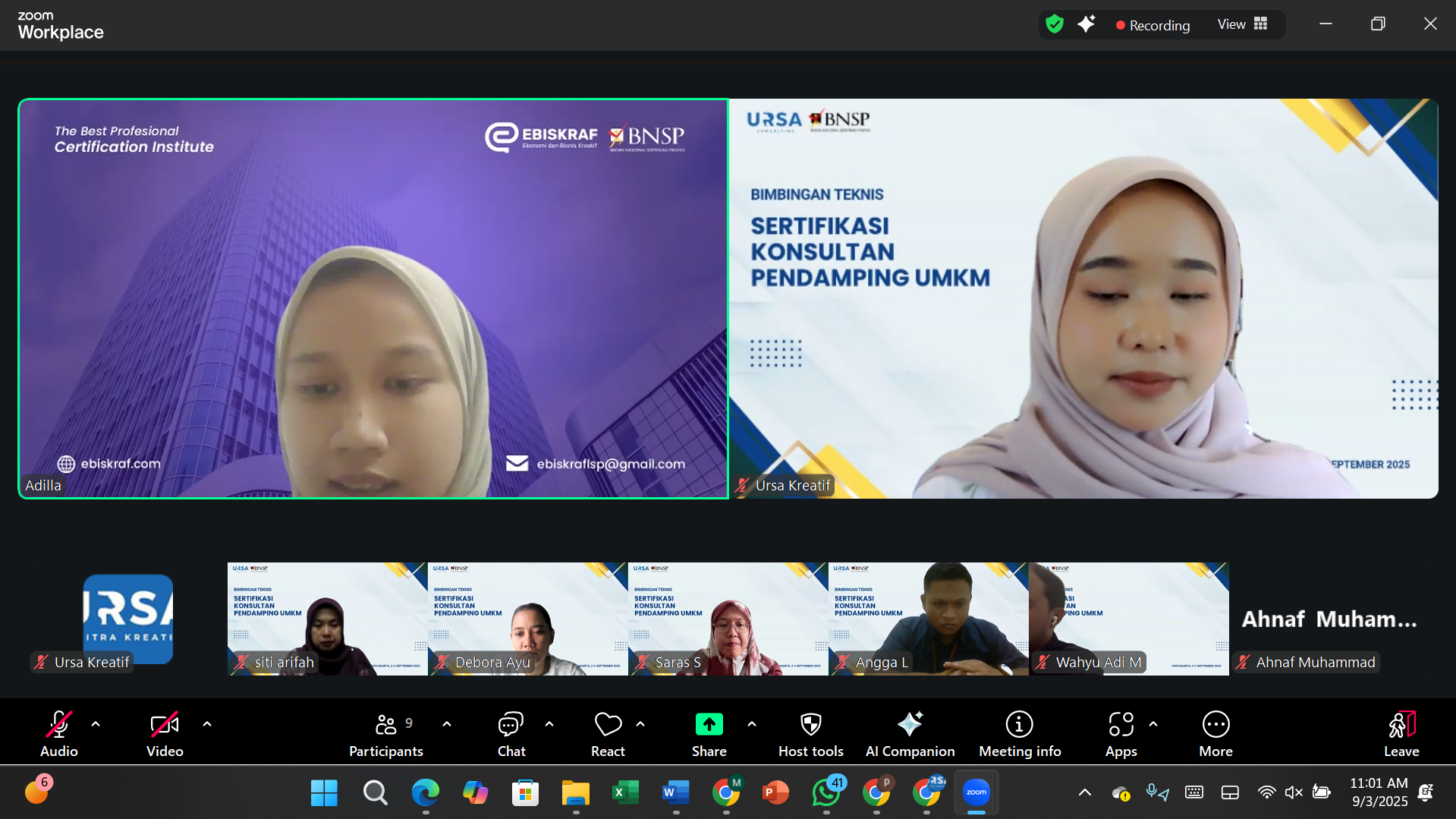Unmute microphone with Audio button
Screen dimensions: 1456x819
coord(59,733)
